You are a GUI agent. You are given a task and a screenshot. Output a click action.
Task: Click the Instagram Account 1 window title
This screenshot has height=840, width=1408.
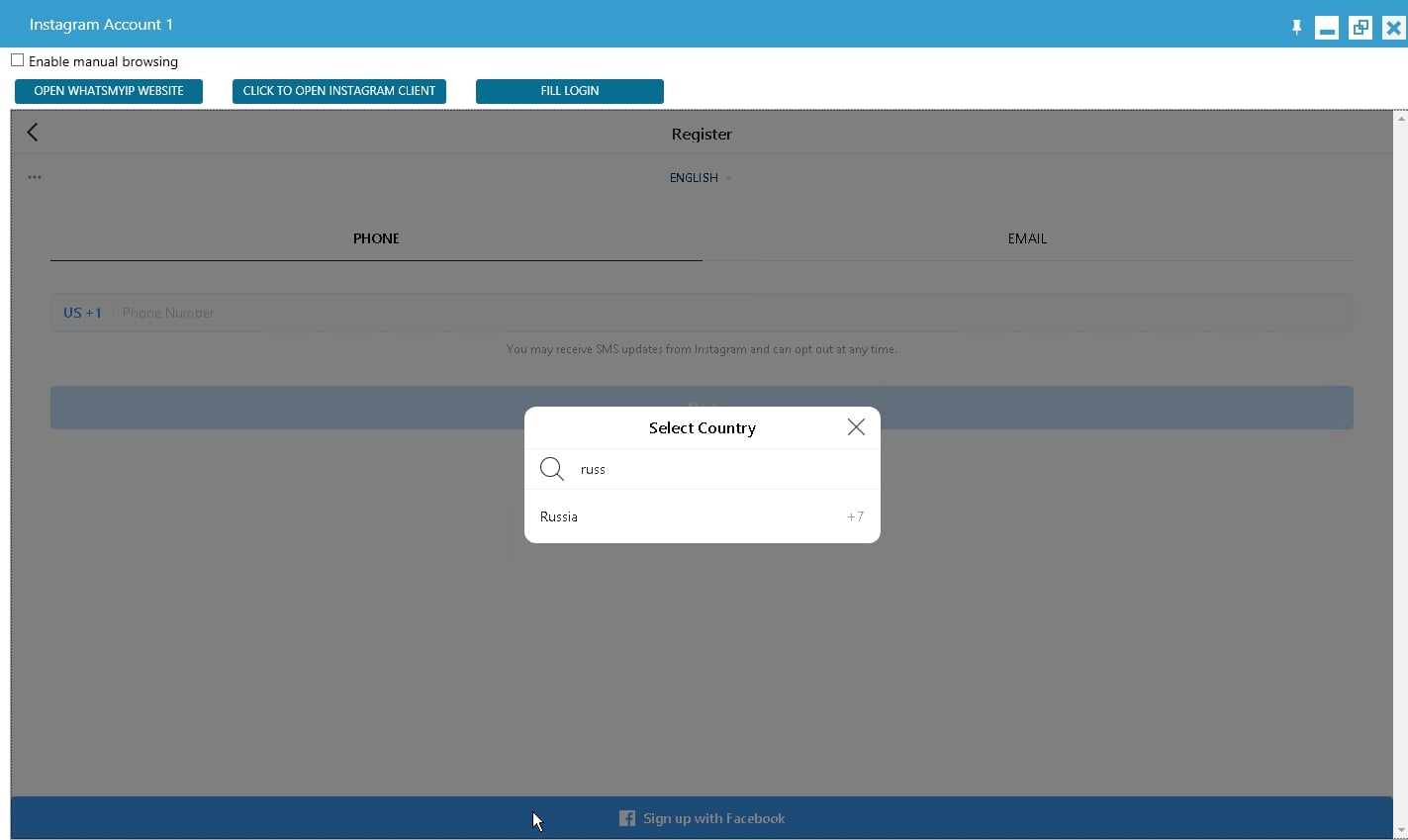point(101,24)
